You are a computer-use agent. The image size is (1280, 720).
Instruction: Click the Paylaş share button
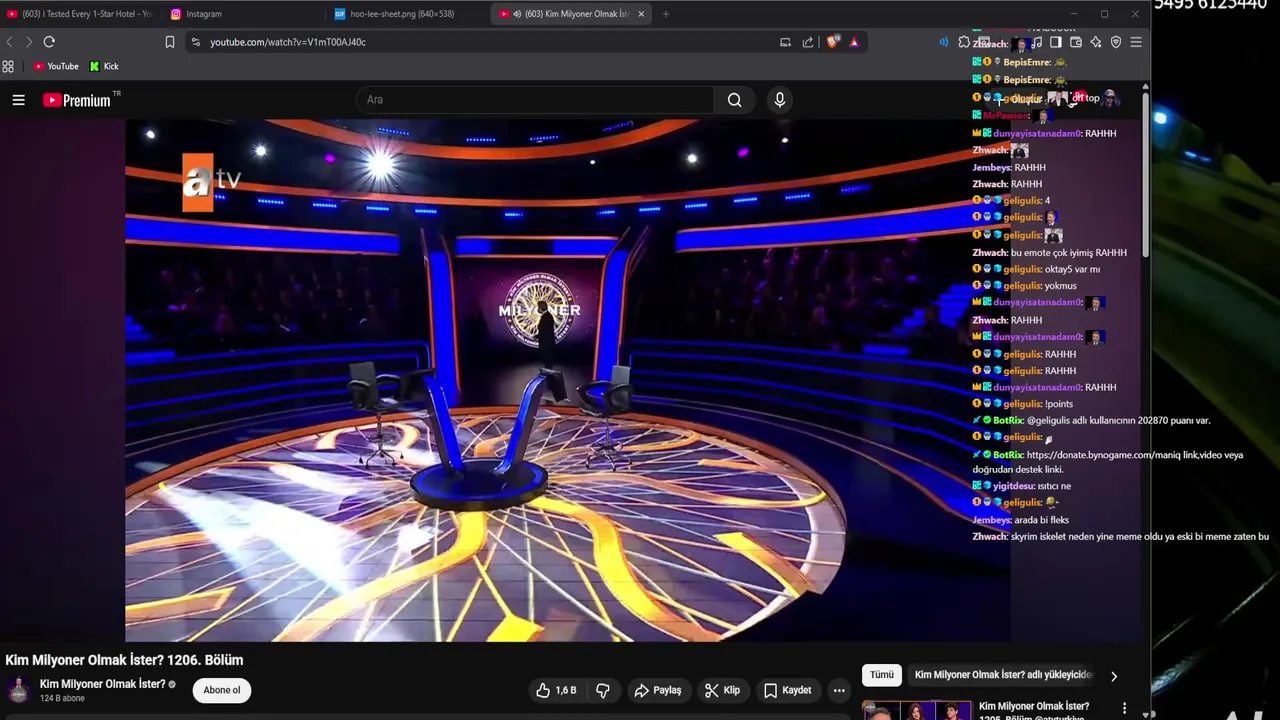pyautogui.click(x=658, y=690)
